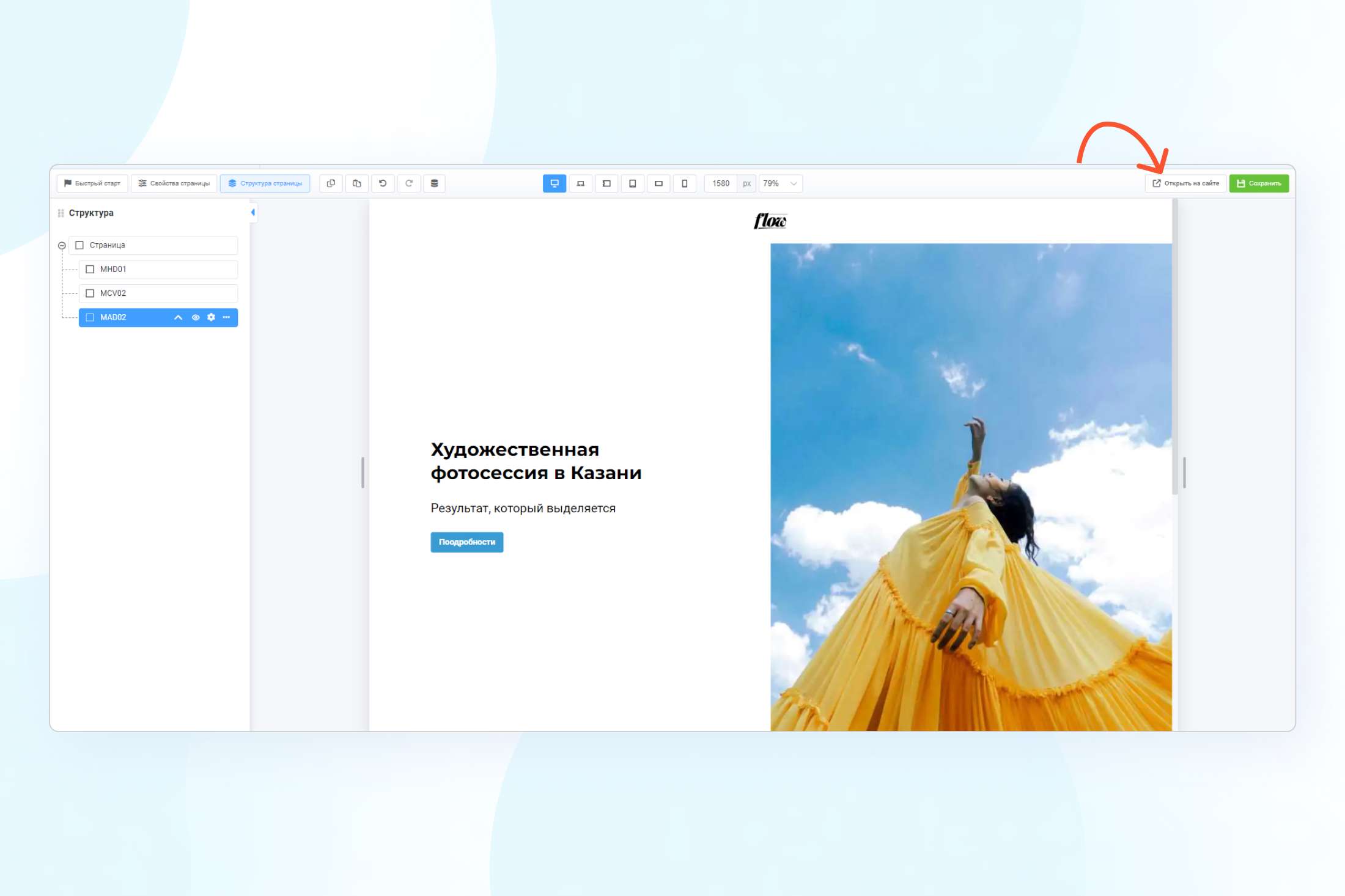Select the text Результат, который выделяется
1345x896 pixels.
click(523, 508)
